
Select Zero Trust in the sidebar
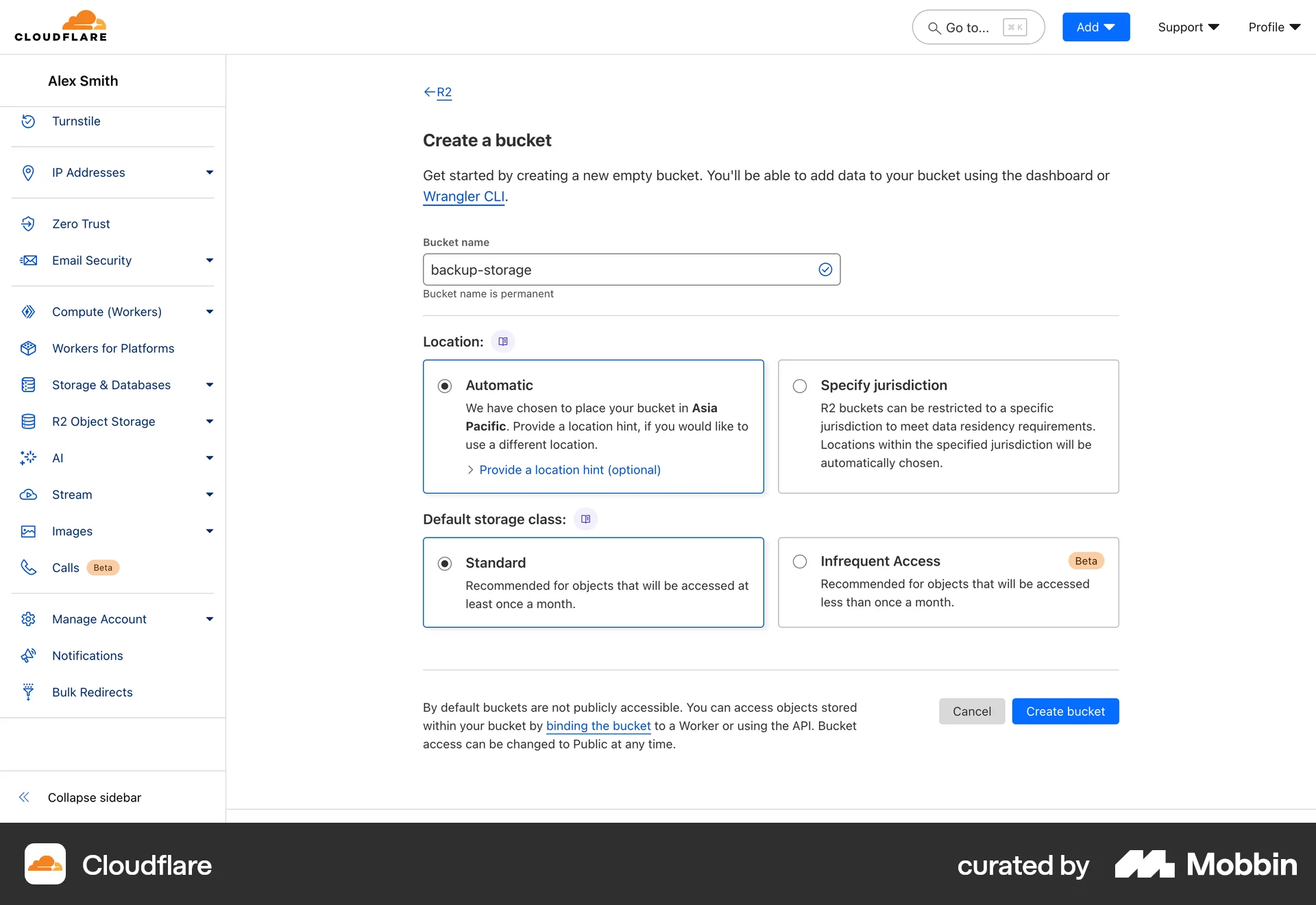coord(81,224)
